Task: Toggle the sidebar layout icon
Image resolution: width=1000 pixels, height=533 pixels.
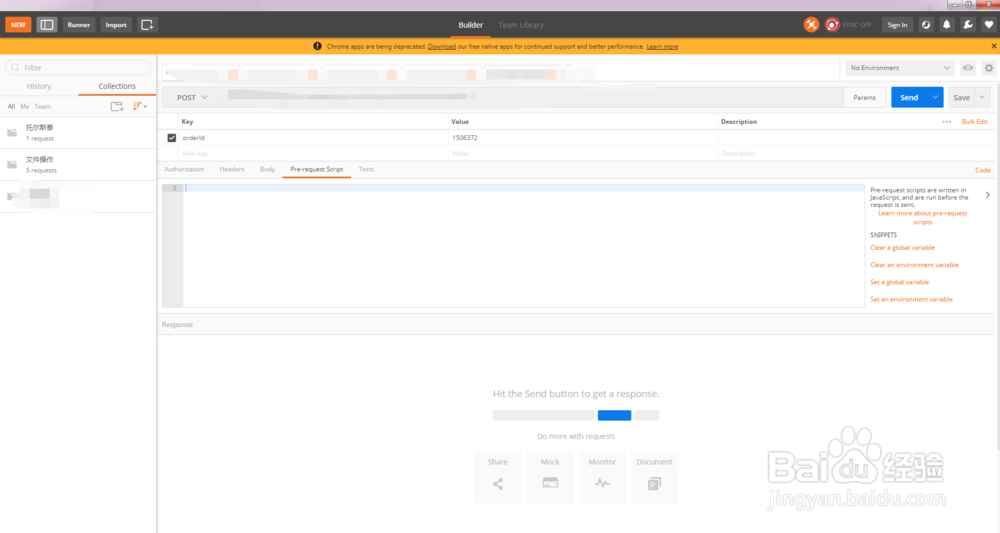Action: [x=47, y=25]
